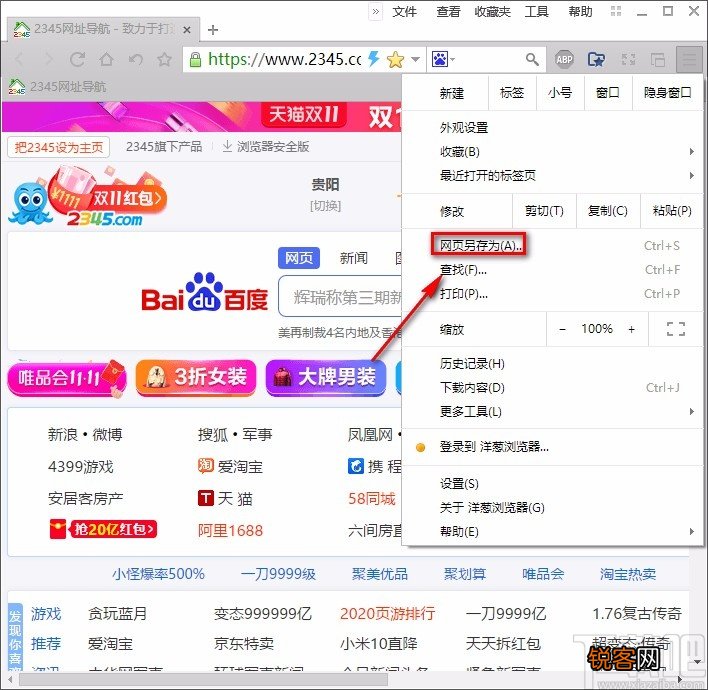Select 网页另存为(A)... menu entry
This screenshot has height=690, width=708.
point(552,246)
